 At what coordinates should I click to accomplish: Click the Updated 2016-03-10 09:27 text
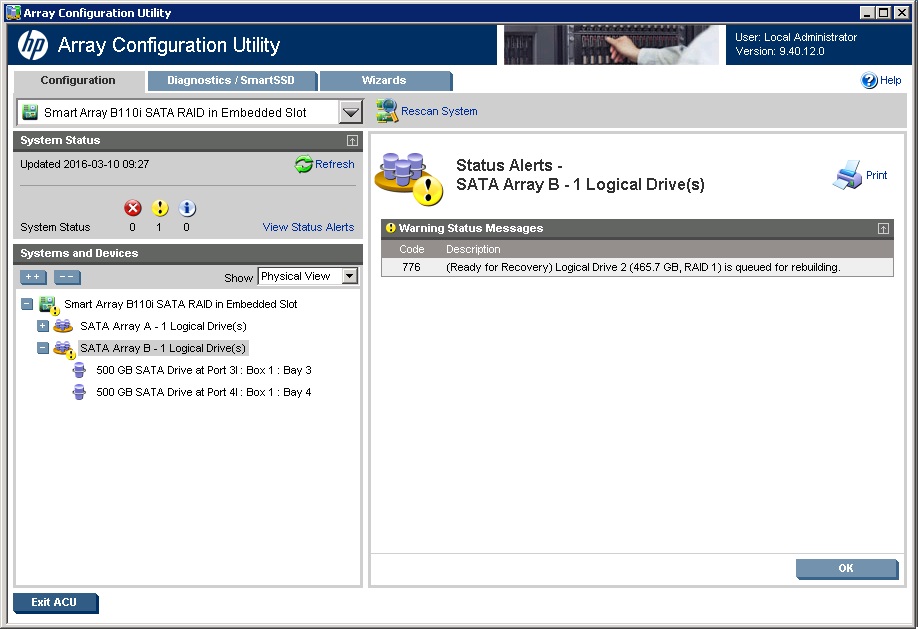click(x=85, y=164)
